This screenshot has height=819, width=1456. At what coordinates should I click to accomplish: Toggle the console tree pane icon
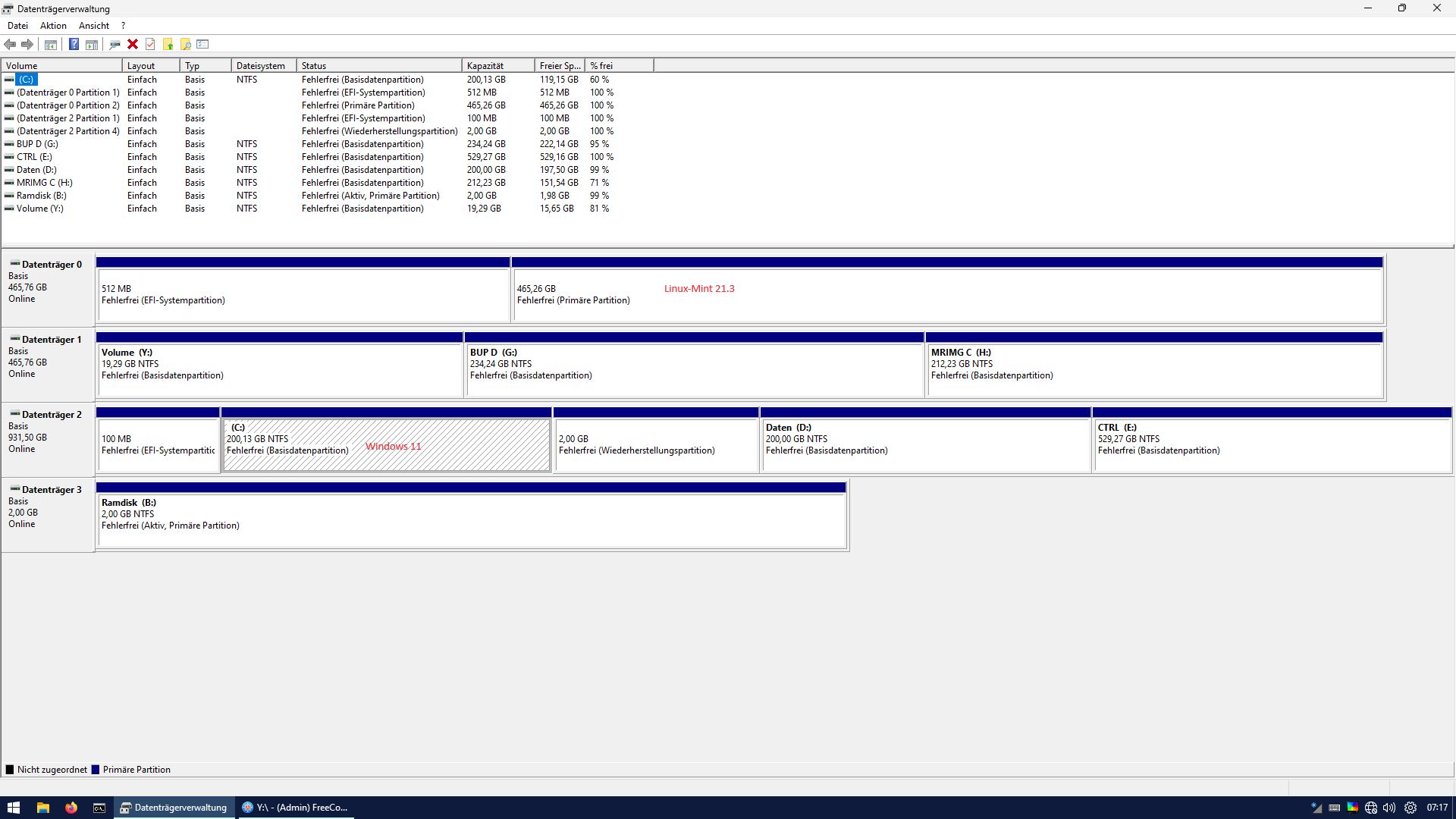51,44
